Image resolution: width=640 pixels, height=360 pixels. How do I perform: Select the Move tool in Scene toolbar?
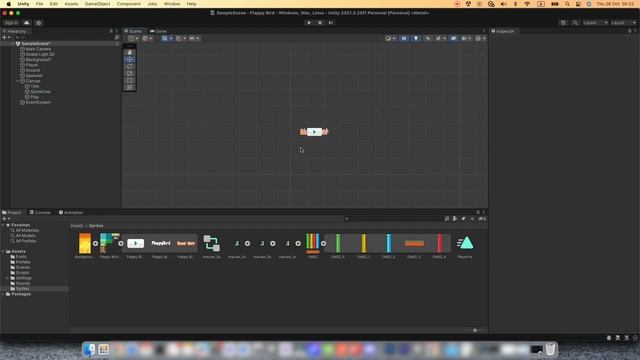[x=130, y=59]
